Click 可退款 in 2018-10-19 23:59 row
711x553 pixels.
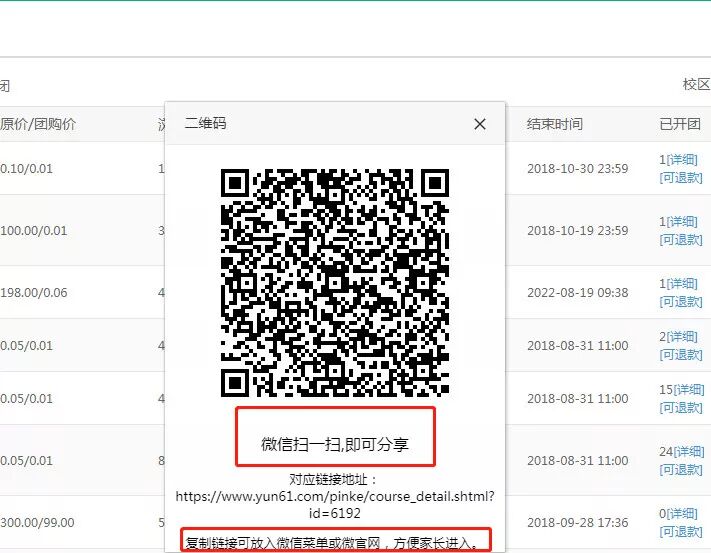click(681, 240)
